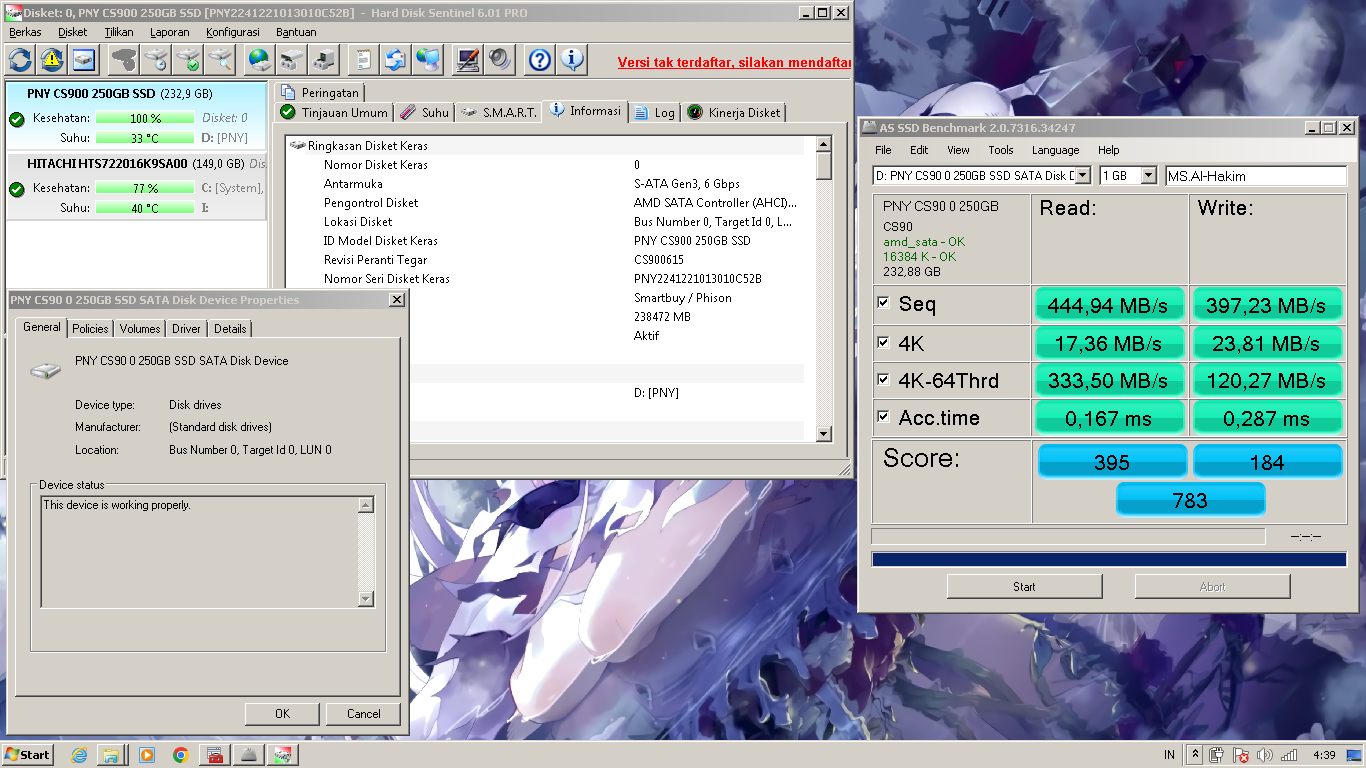
Task: Launch Google Chrome from the taskbar
Action: (x=180, y=755)
